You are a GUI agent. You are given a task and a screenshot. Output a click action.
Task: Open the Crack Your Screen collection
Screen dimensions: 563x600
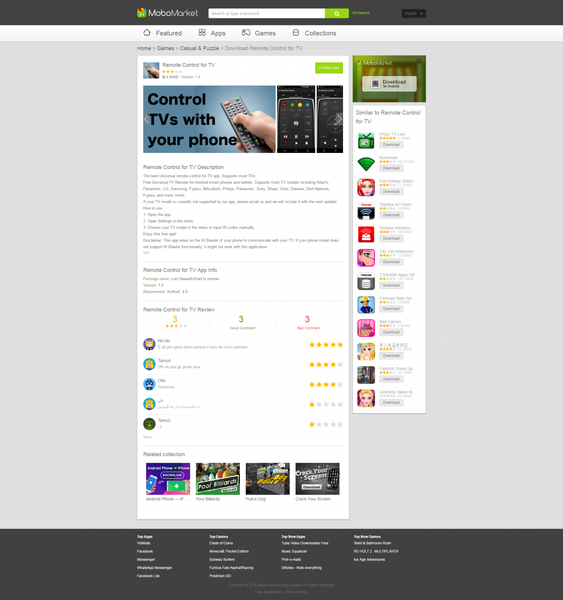pyautogui.click(x=317, y=479)
